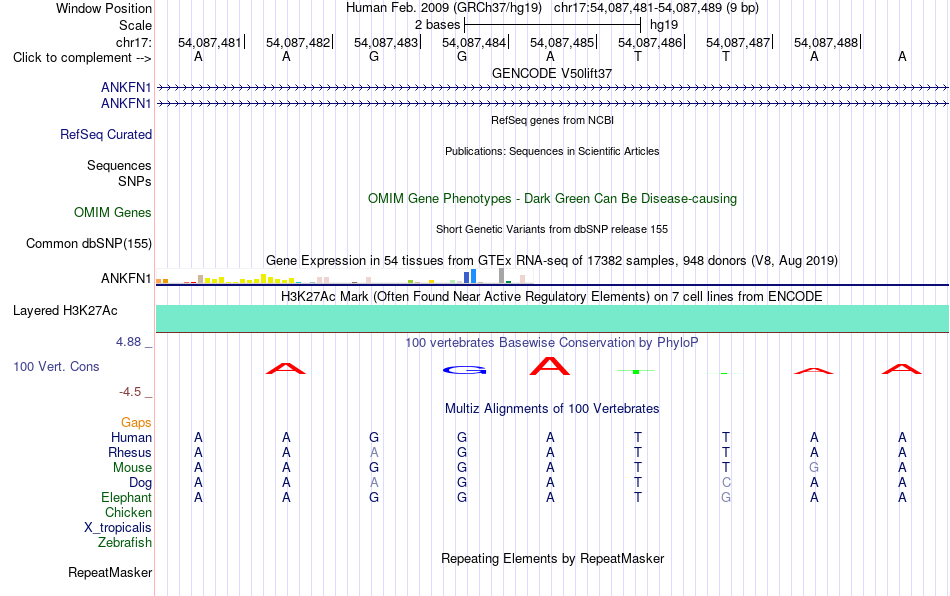Click the 'H3K27Ac Mark' track title
The image size is (950, 596).
pyautogui.click(x=552, y=296)
